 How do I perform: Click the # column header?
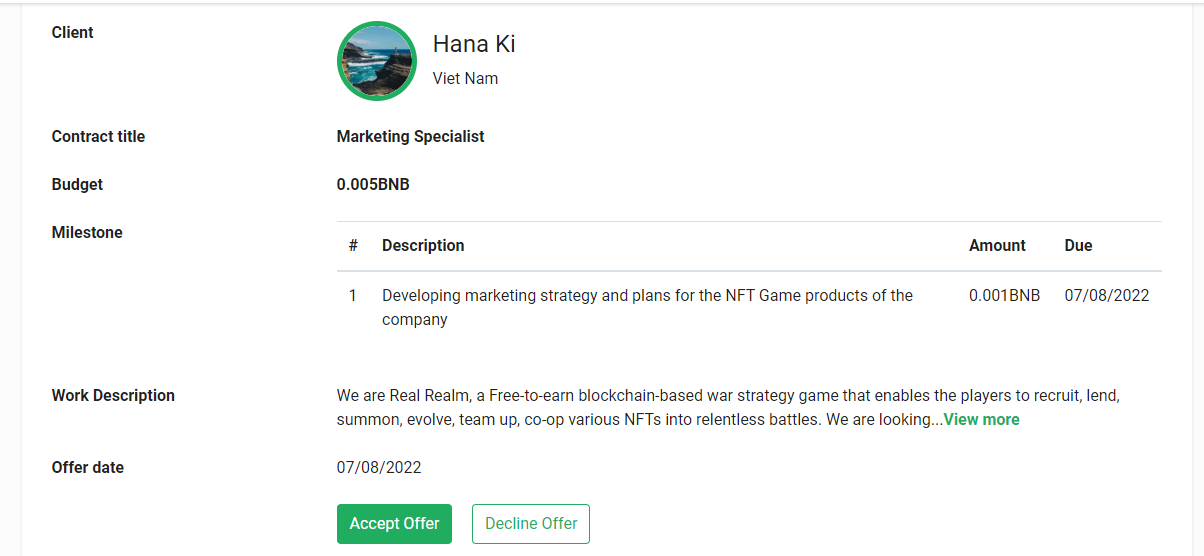coord(353,246)
